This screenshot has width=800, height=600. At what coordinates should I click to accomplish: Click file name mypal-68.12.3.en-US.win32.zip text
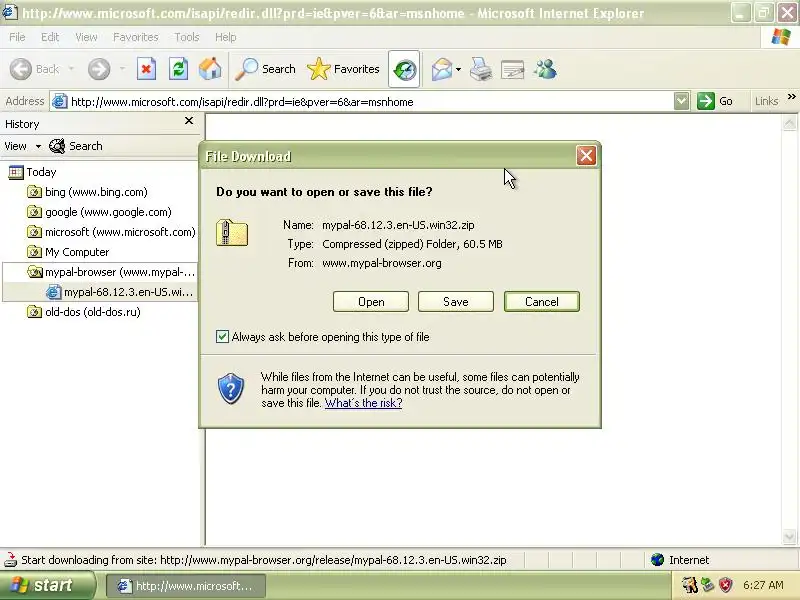pyautogui.click(x=398, y=225)
